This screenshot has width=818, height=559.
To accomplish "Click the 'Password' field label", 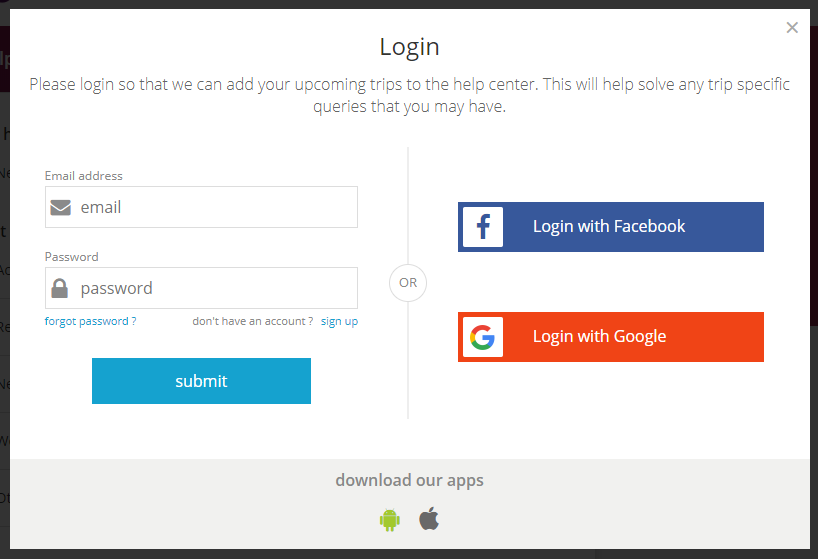I will 71,257.
